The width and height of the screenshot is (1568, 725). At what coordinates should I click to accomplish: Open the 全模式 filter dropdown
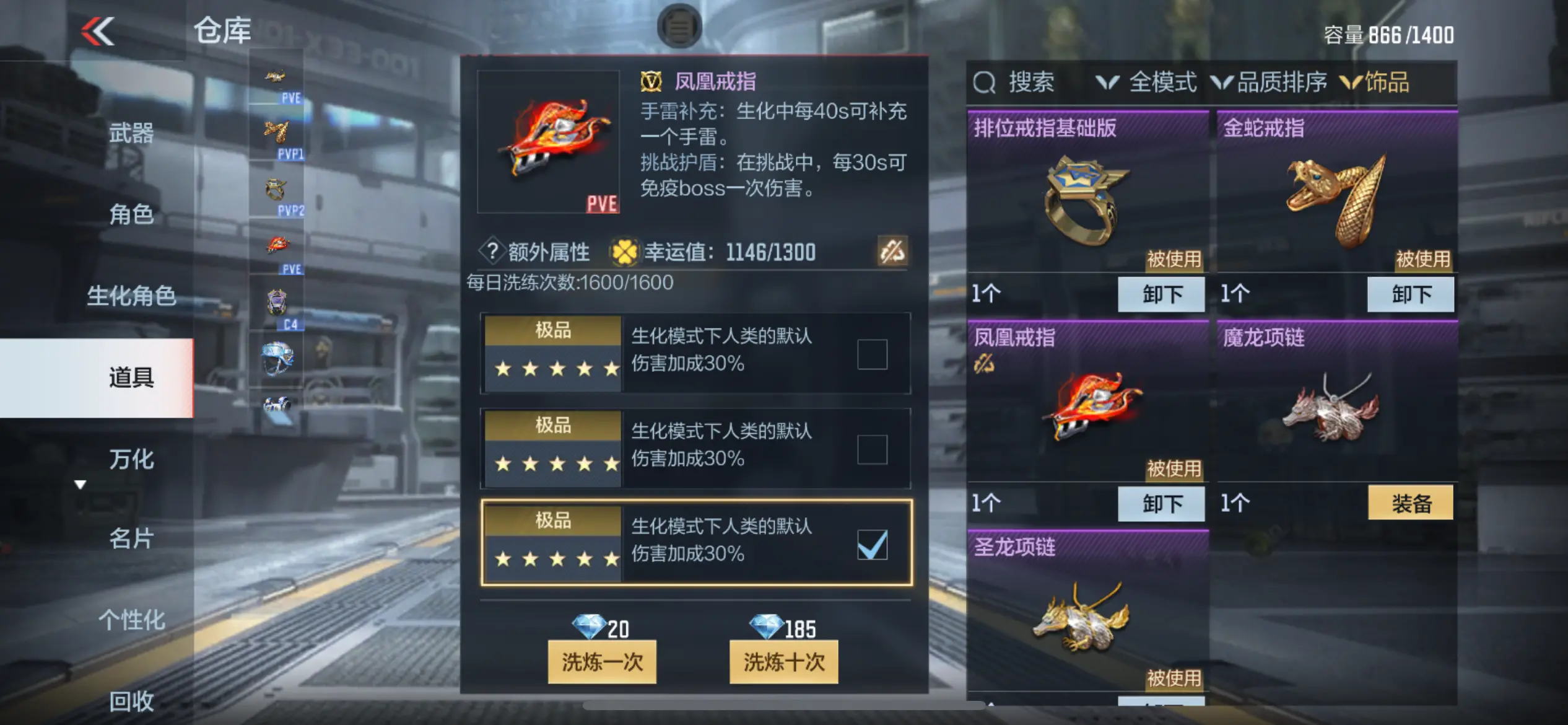(1146, 82)
